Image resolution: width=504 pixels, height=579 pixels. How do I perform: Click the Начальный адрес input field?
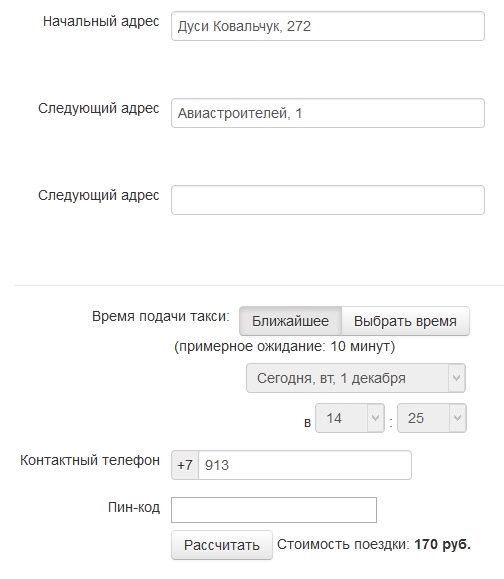click(328, 26)
